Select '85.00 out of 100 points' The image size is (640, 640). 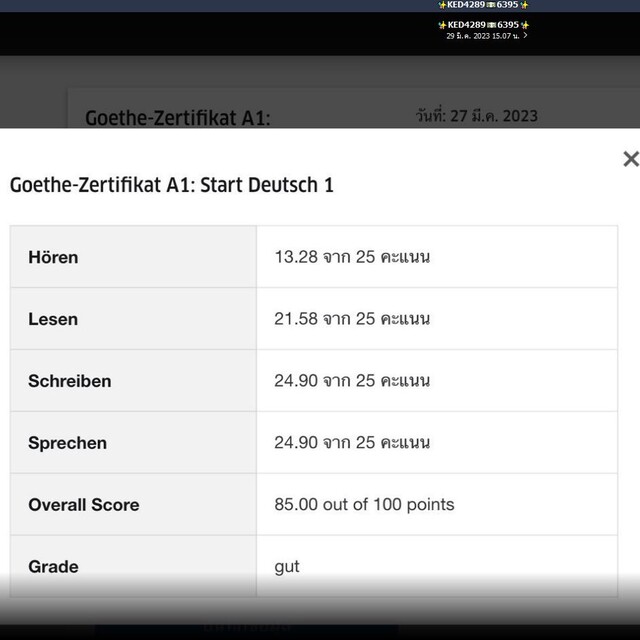click(x=364, y=504)
